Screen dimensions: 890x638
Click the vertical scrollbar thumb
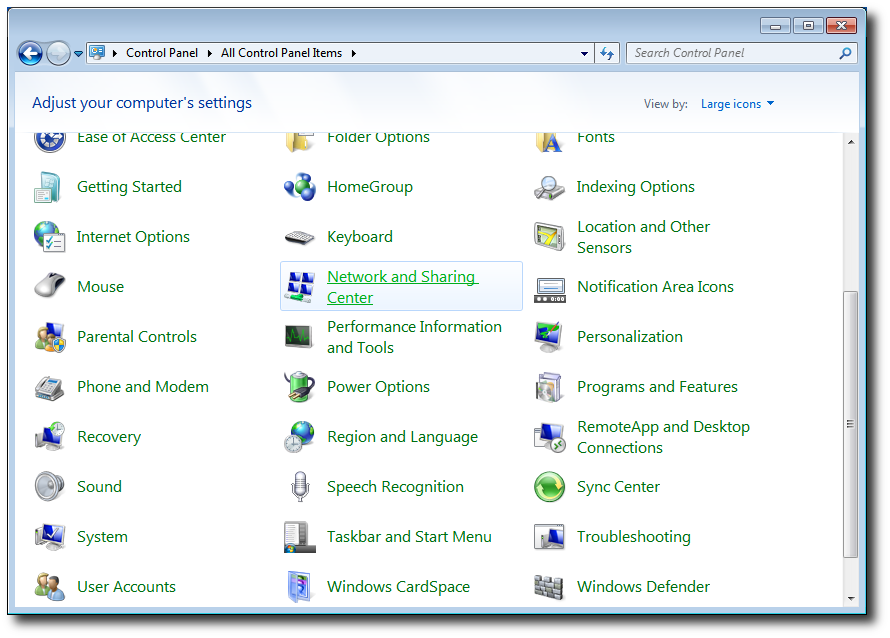[850, 425]
